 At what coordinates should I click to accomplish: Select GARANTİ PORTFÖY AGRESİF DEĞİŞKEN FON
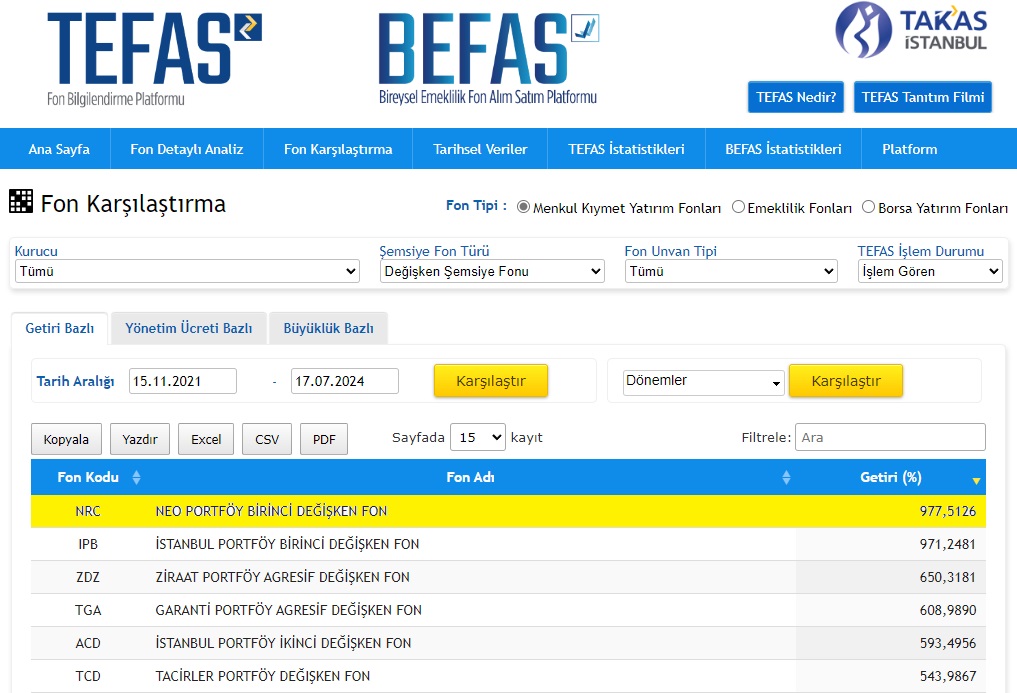[x=289, y=611]
